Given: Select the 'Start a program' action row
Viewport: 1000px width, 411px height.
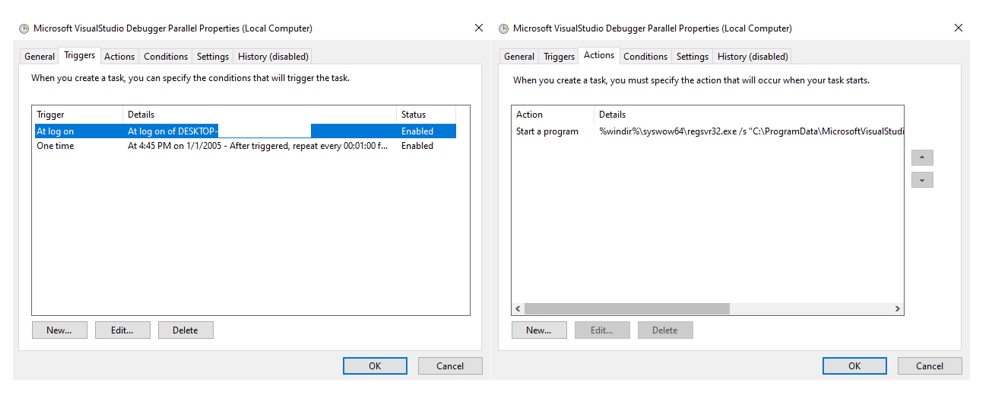Looking at the screenshot, I should click(708, 131).
